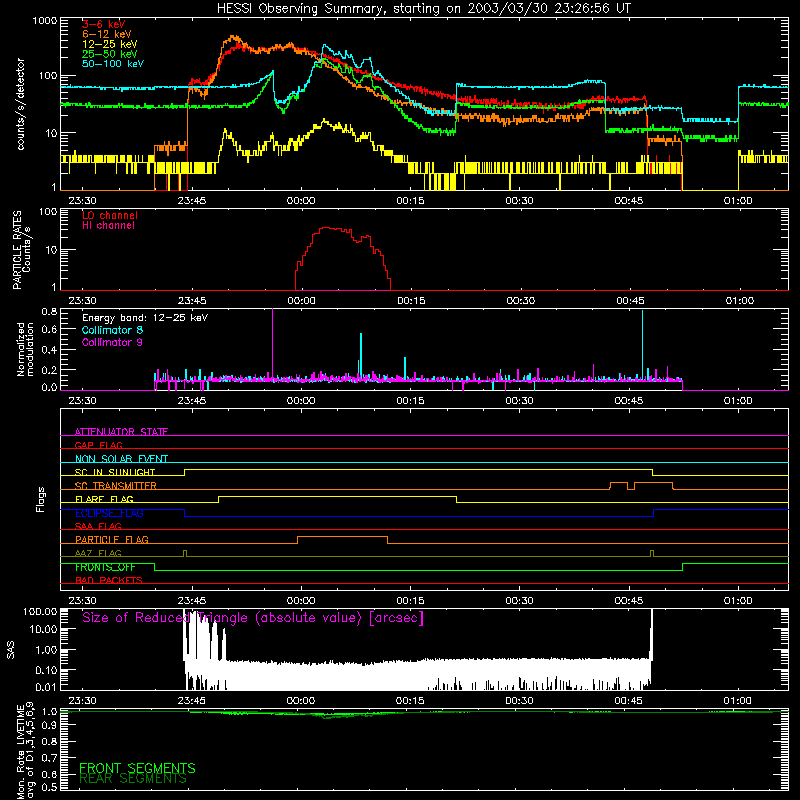Click the Collimator 8 legend label
This screenshot has width=800, height=800.
pyautogui.click(x=112, y=330)
